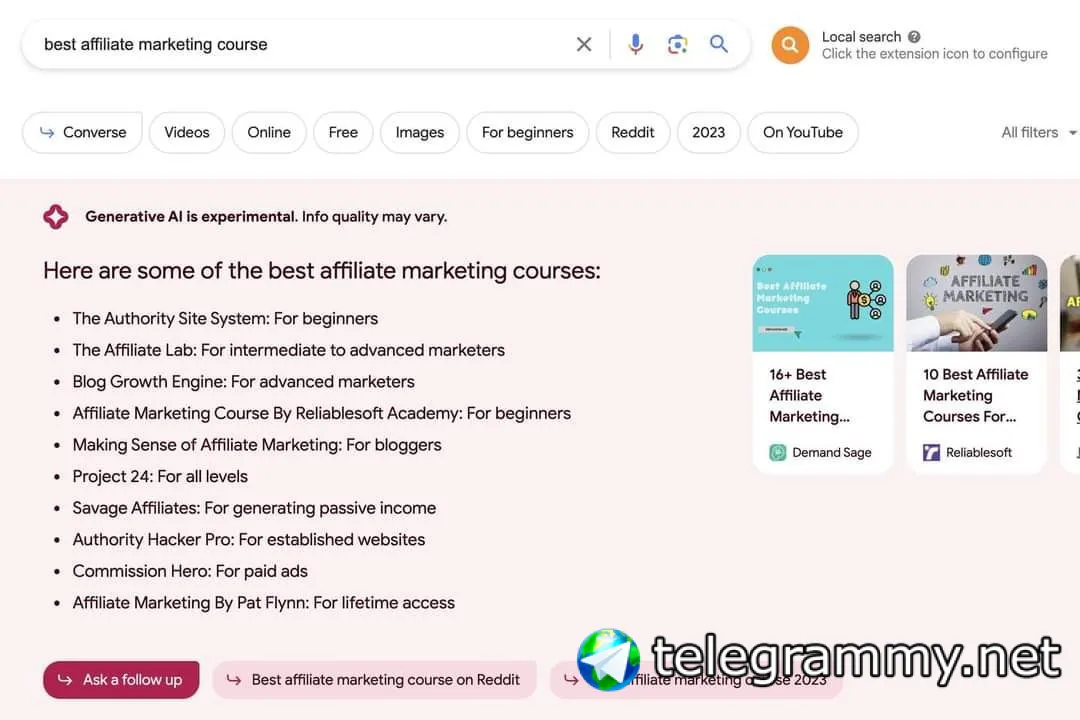Open the 10 Best Affiliate Marketing Courses title
This screenshot has width=1080, height=720.
pyautogui.click(x=976, y=395)
